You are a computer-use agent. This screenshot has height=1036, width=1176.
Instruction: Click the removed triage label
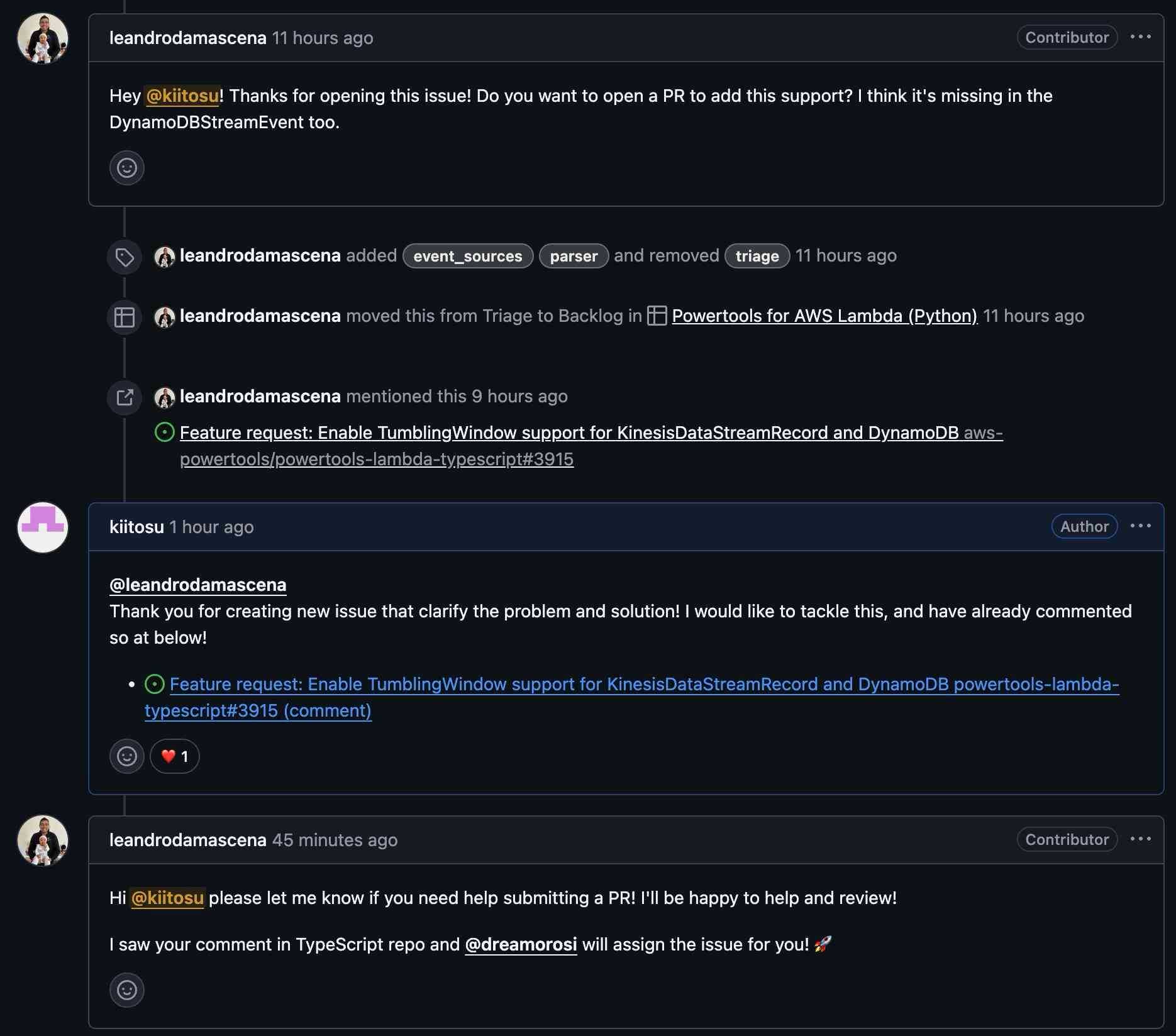(x=757, y=256)
